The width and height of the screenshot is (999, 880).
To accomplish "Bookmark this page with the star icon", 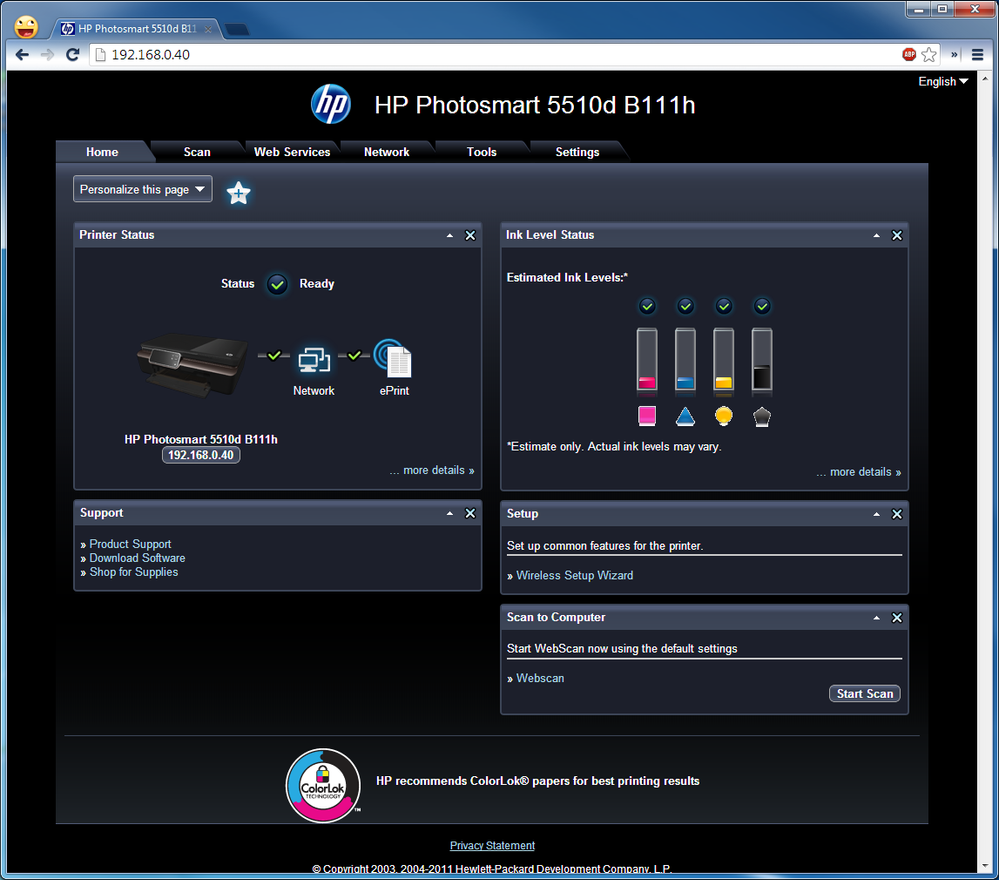I will pyautogui.click(x=929, y=55).
